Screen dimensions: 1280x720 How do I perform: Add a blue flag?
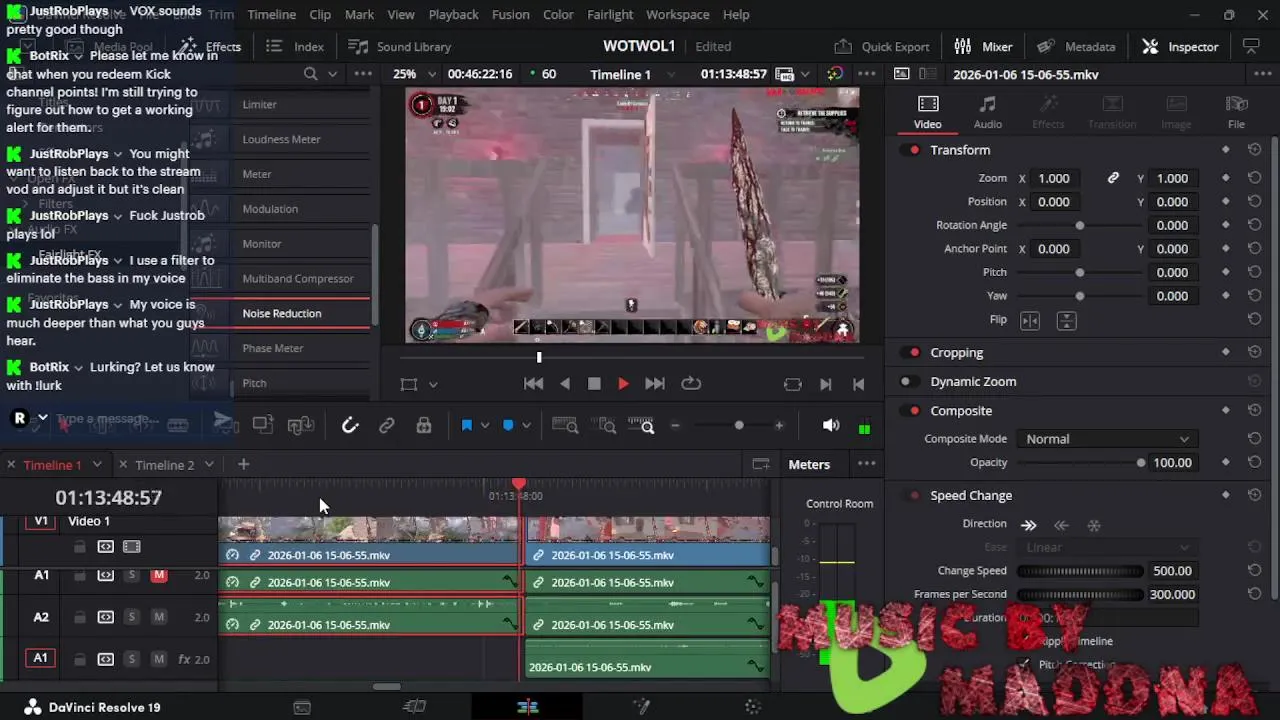tap(466, 425)
